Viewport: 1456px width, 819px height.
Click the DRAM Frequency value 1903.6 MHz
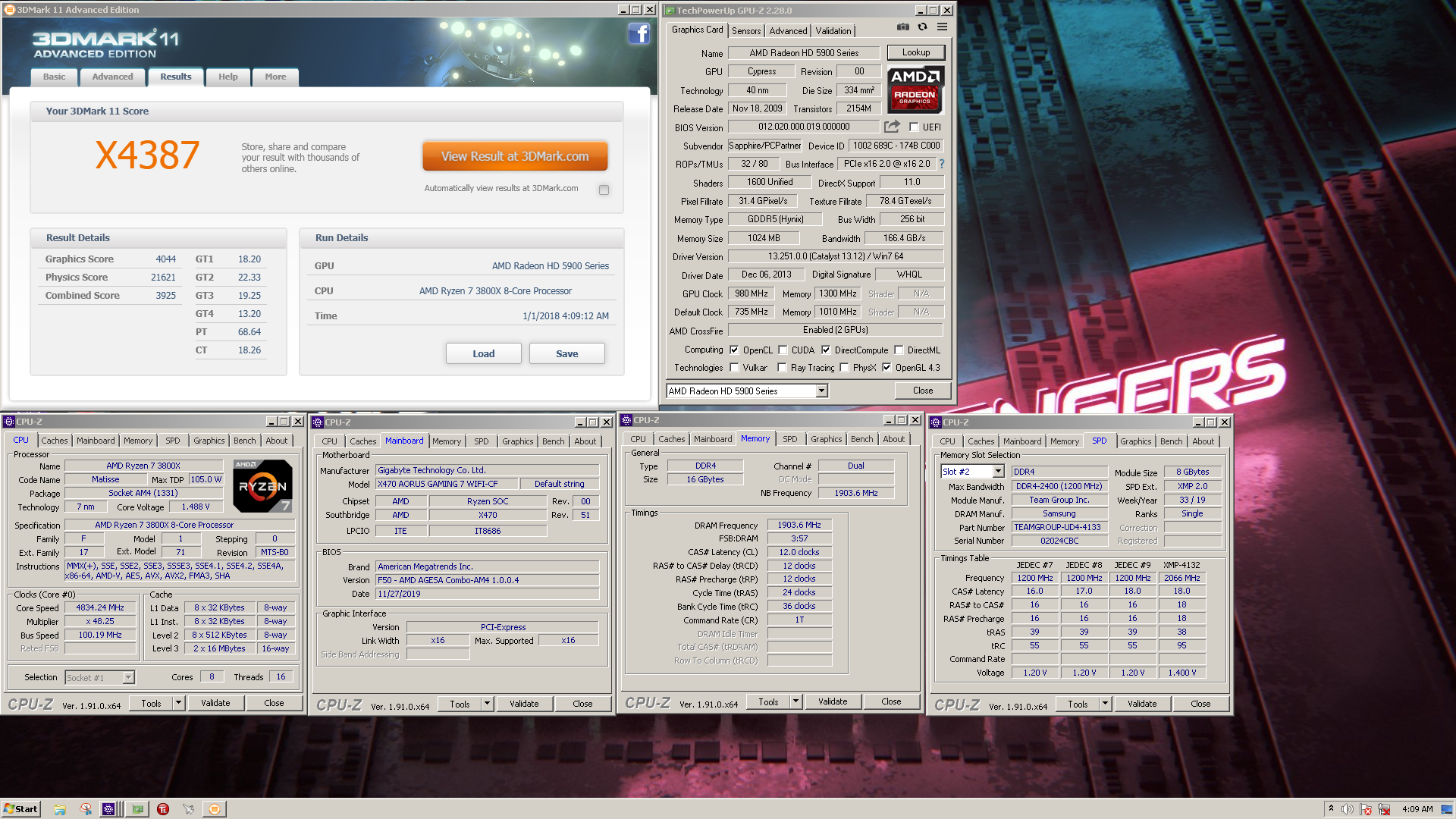pyautogui.click(x=799, y=525)
